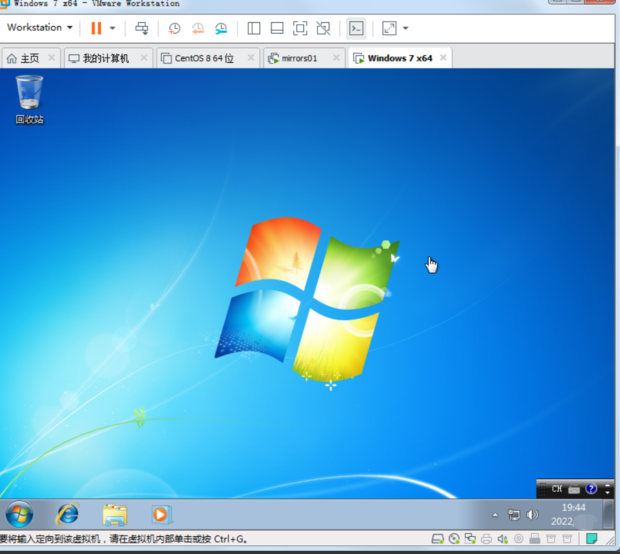The height and width of the screenshot is (554, 620).
Task: Close the mirrors01 tab
Action: point(336,58)
